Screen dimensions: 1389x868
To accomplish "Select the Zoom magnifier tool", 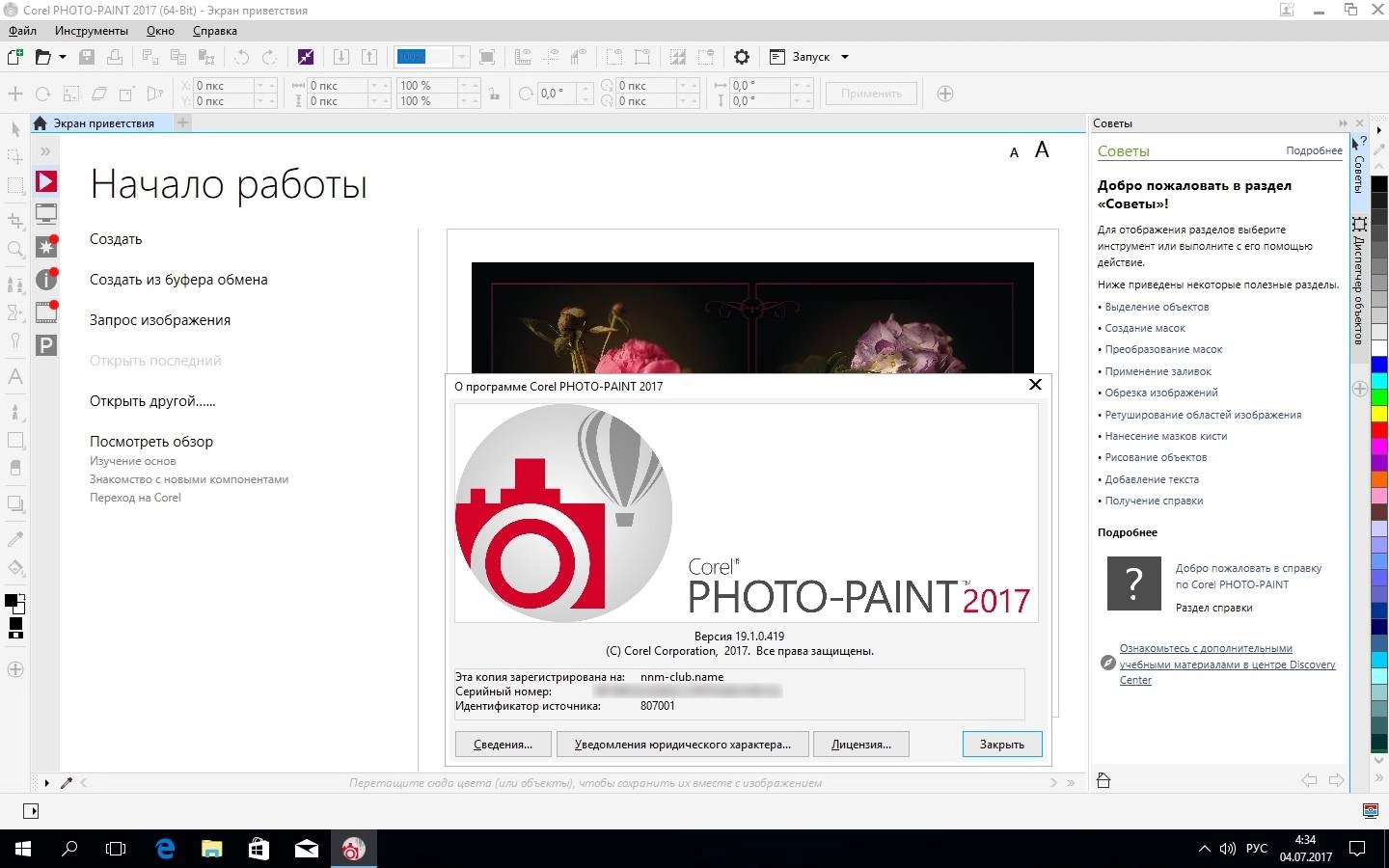I will (15, 250).
